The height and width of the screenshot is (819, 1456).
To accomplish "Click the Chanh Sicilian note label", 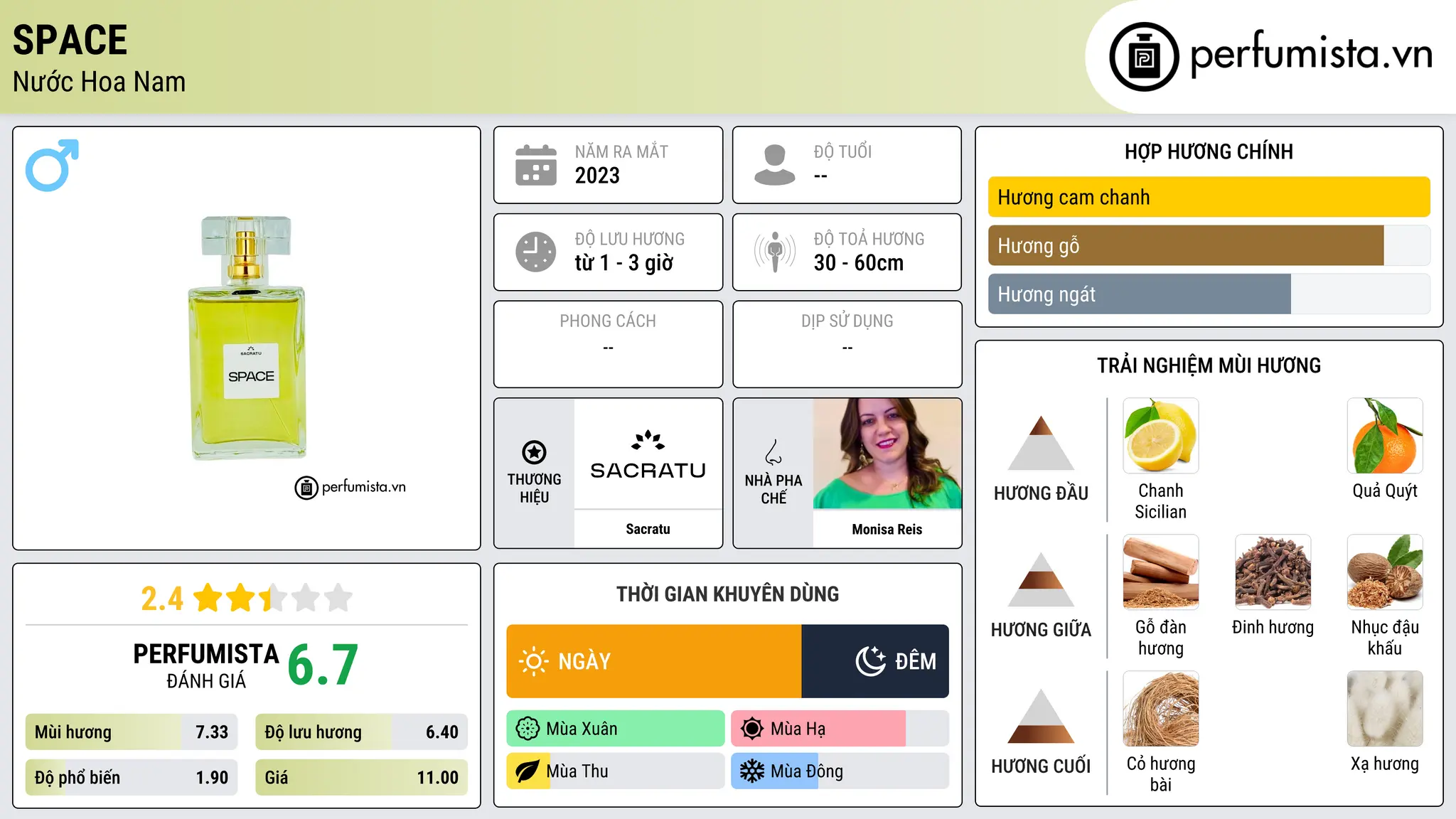I will (x=1161, y=501).
